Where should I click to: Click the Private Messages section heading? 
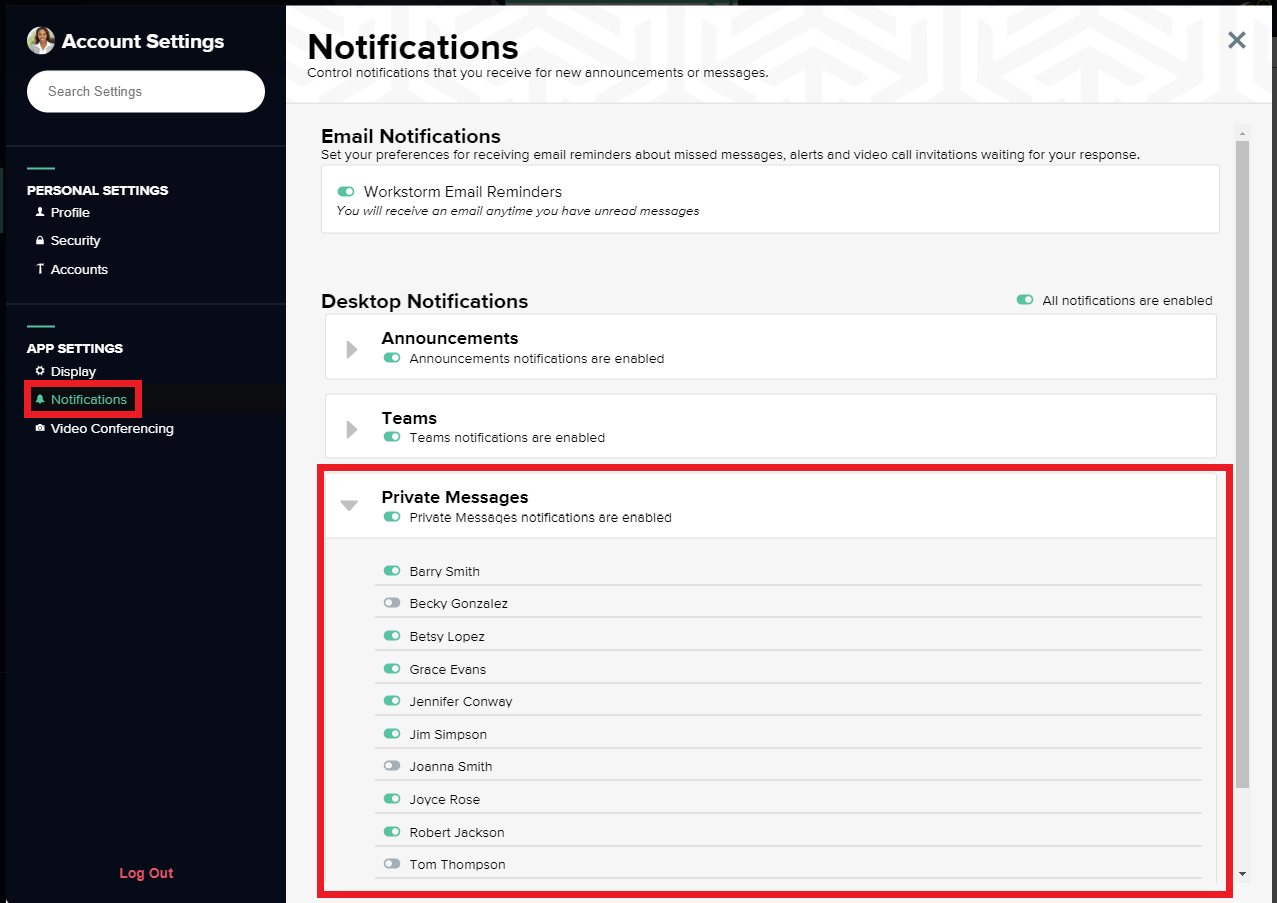[455, 497]
